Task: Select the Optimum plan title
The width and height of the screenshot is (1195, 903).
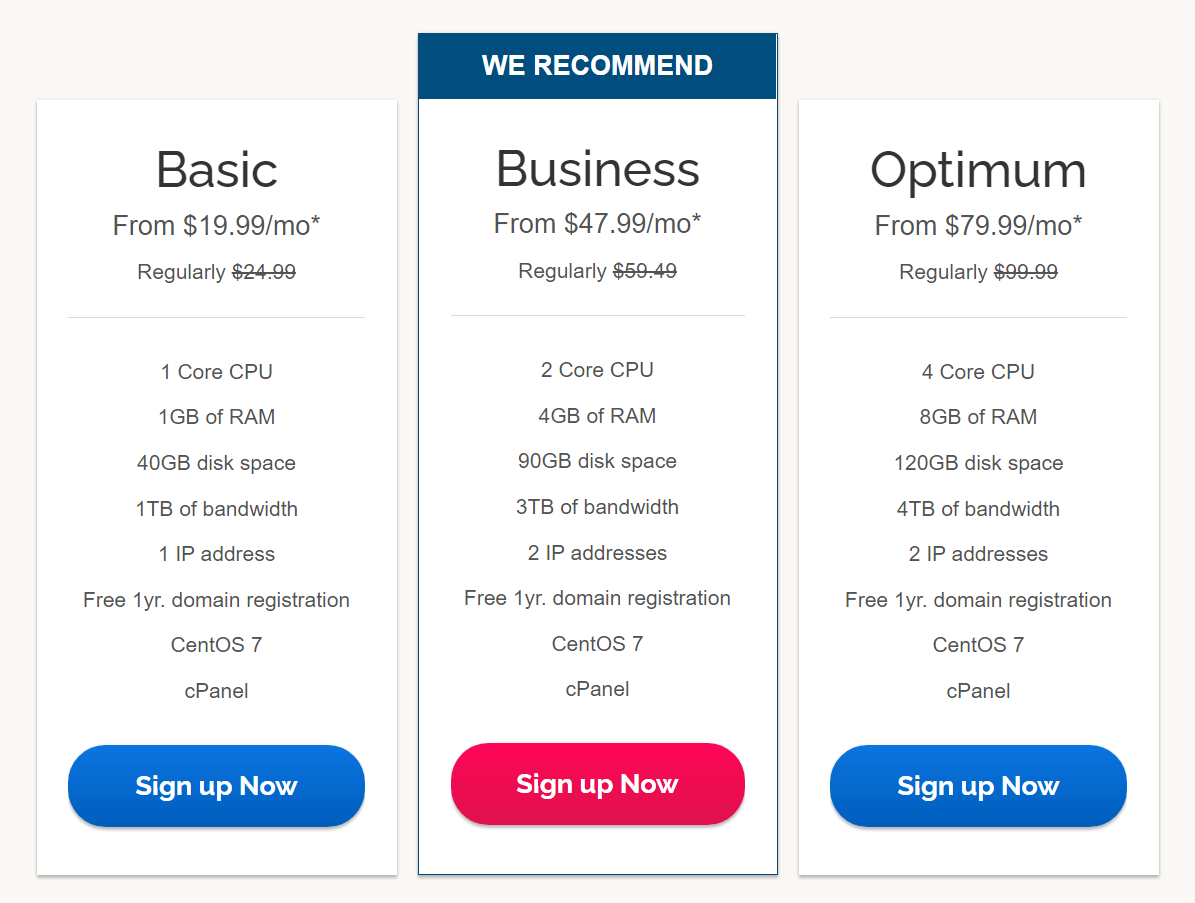Action: pos(977,170)
